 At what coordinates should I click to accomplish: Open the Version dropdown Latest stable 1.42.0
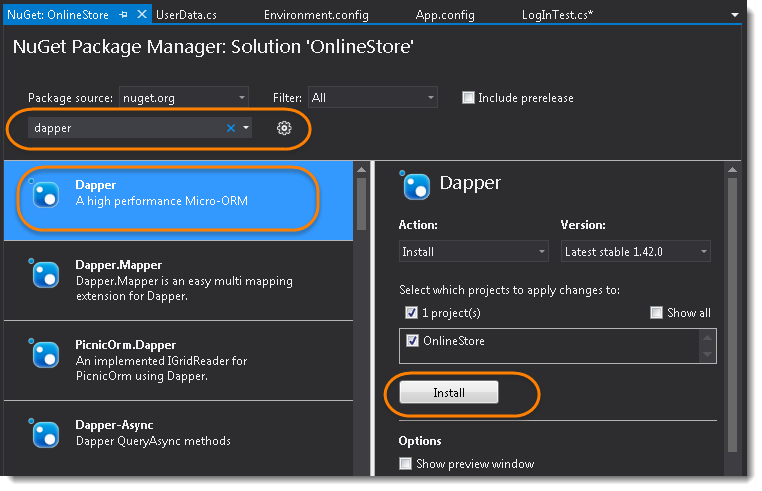pos(636,251)
